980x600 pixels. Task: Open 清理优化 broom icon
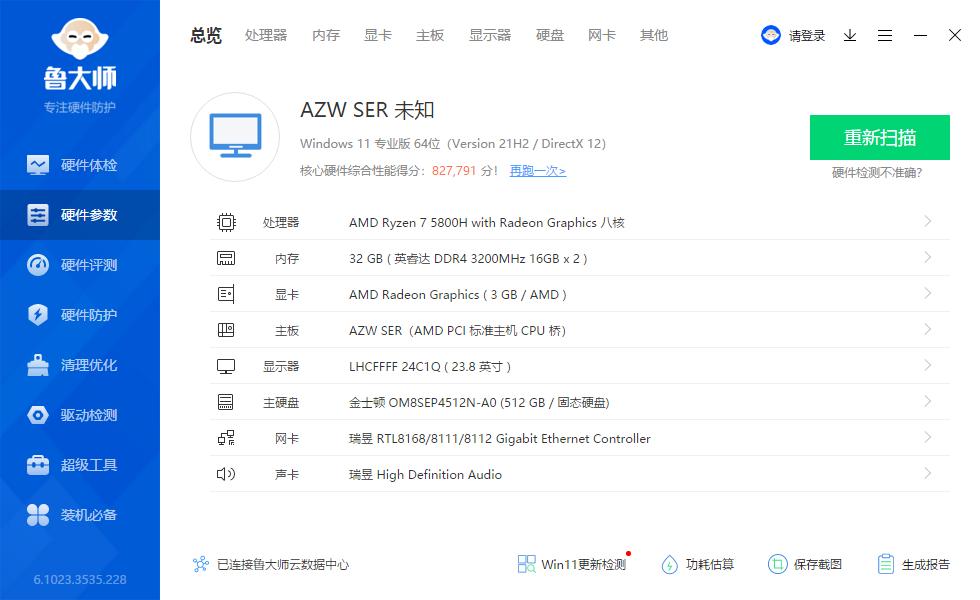point(38,365)
